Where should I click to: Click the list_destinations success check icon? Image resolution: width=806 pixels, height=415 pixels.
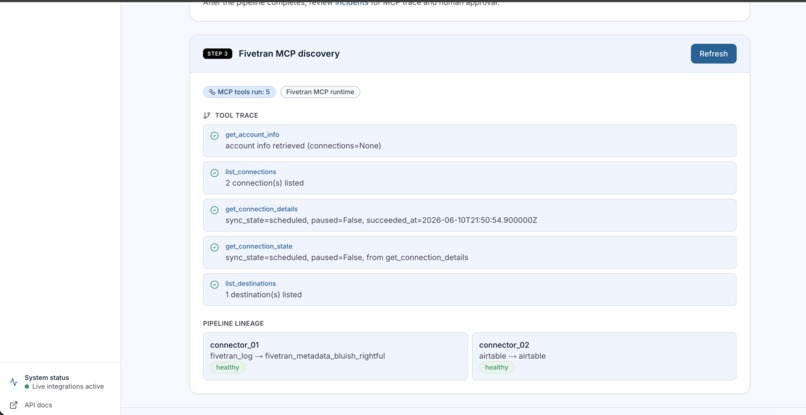tap(214, 284)
